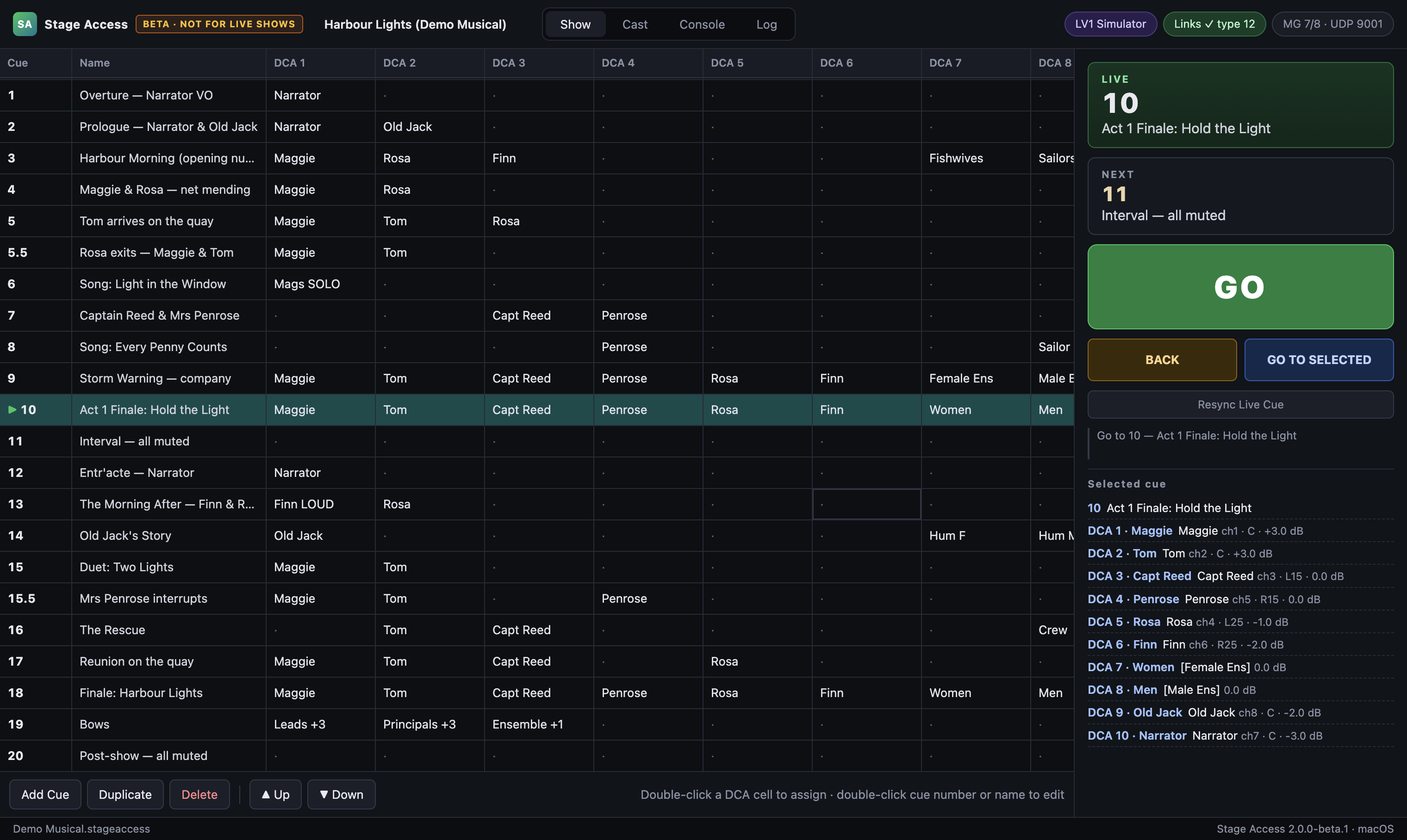Click the outlined empty DCA 6 cell of cue 13
The width and height of the screenshot is (1407, 840).
tap(866, 504)
